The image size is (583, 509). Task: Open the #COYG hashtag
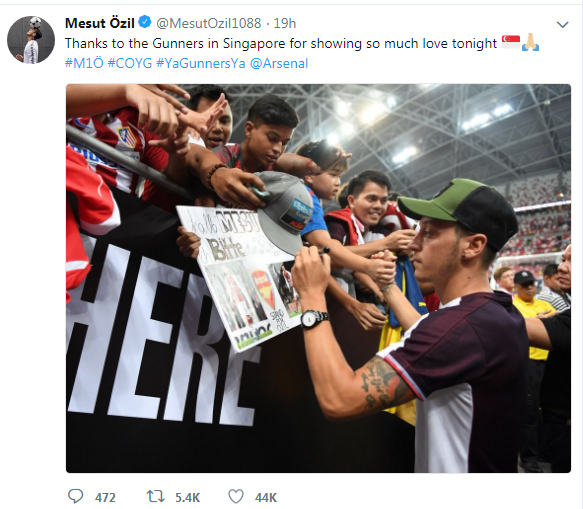tap(130, 64)
